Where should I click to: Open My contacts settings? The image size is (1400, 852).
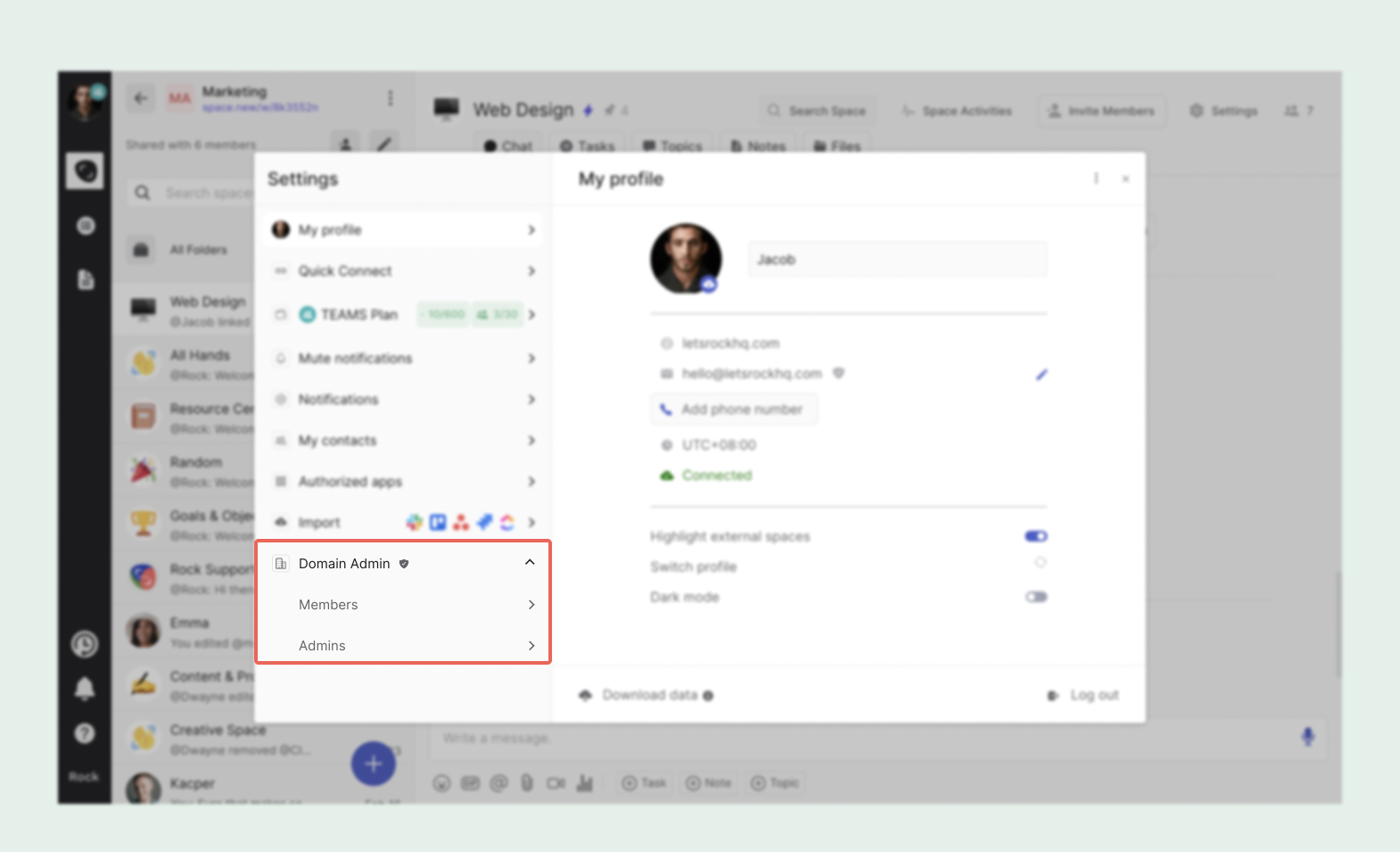pos(404,441)
